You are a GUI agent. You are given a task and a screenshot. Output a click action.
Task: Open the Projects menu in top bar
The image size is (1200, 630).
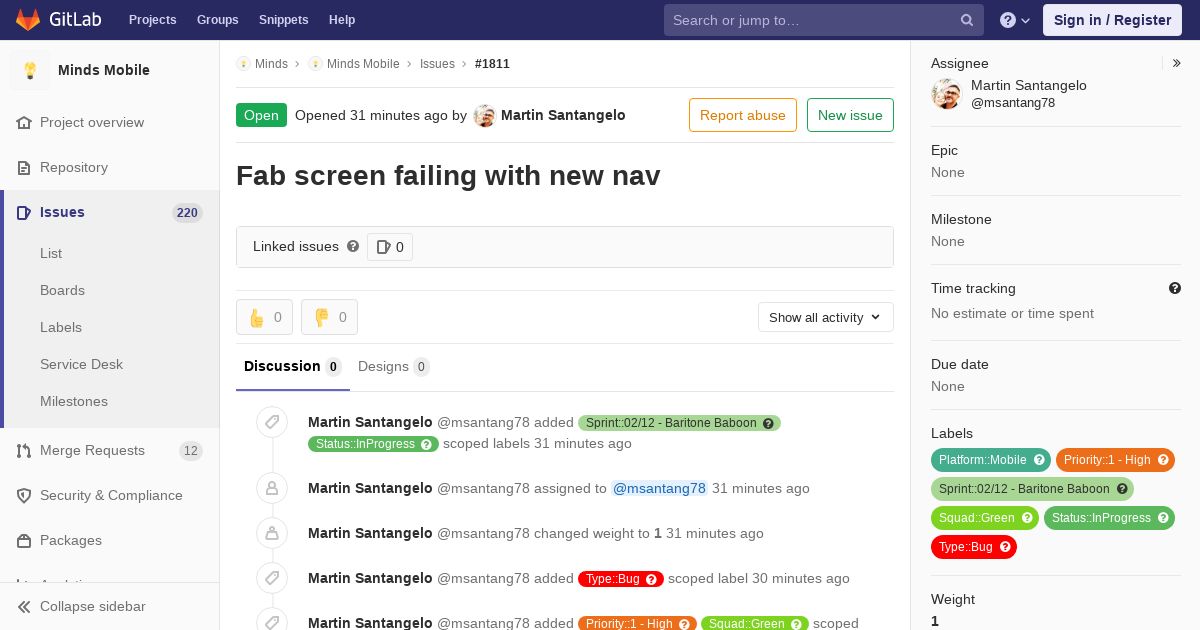coord(152,20)
